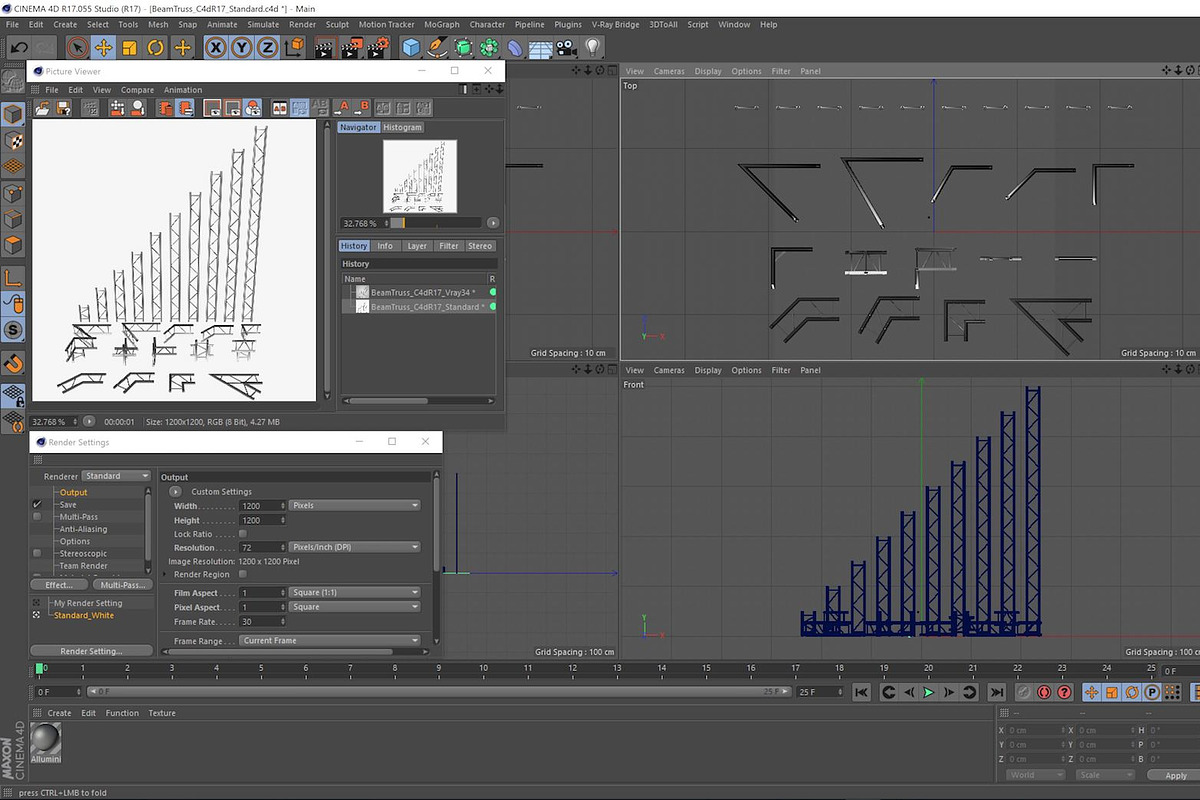Adjust the Picture Viewer Navigator zoom slider
This screenshot has height=800, width=1200.
pyautogui.click(x=436, y=223)
